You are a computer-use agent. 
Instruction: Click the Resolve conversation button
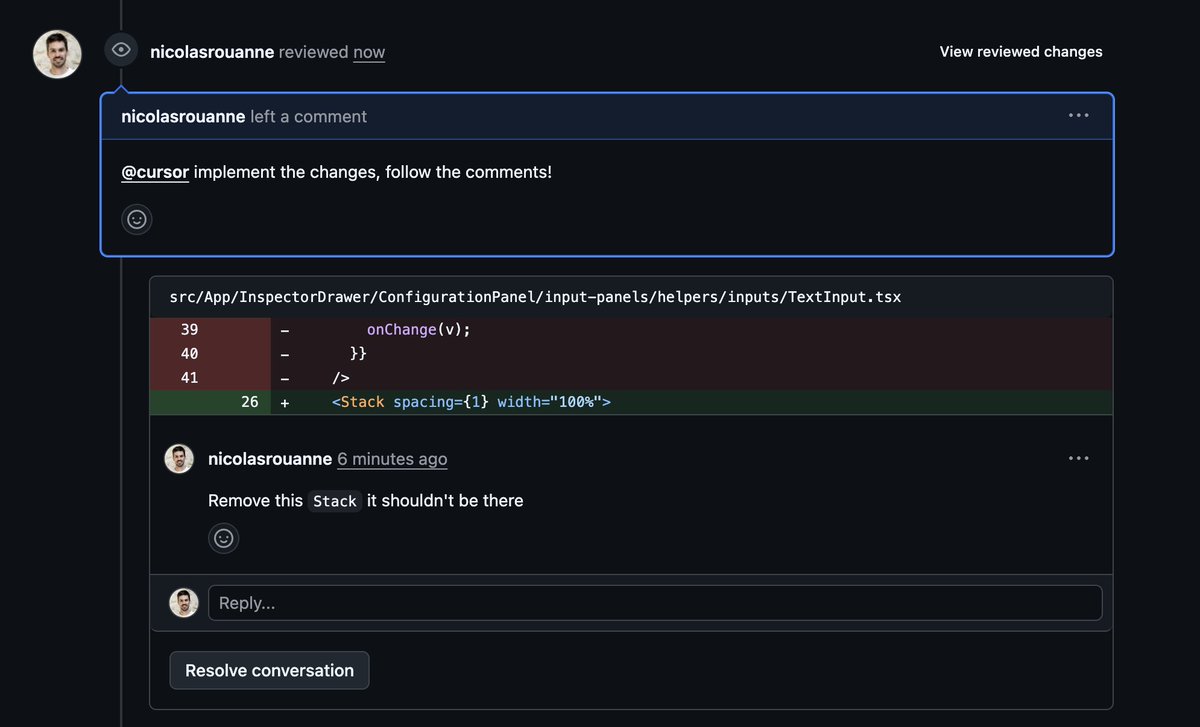click(269, 670)
